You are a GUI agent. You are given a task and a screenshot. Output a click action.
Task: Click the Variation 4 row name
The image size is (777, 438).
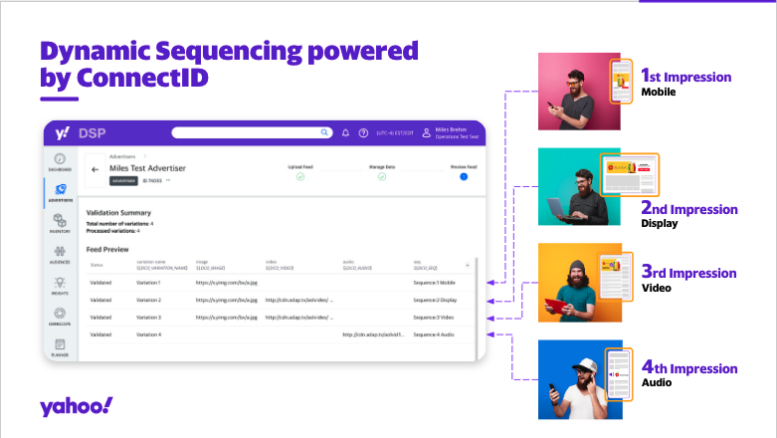(149, 334)
